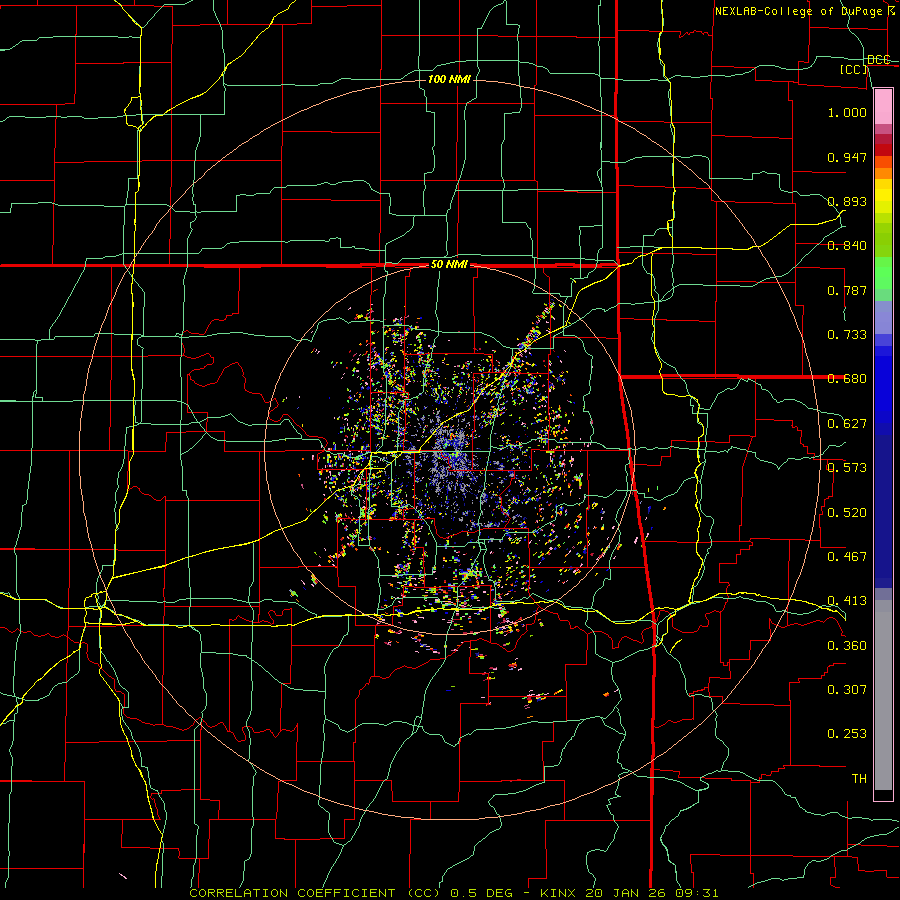Select the 100 NMI range ring label
The width and height of the screenshot is (900, 900).
click(x=449, y=79)
